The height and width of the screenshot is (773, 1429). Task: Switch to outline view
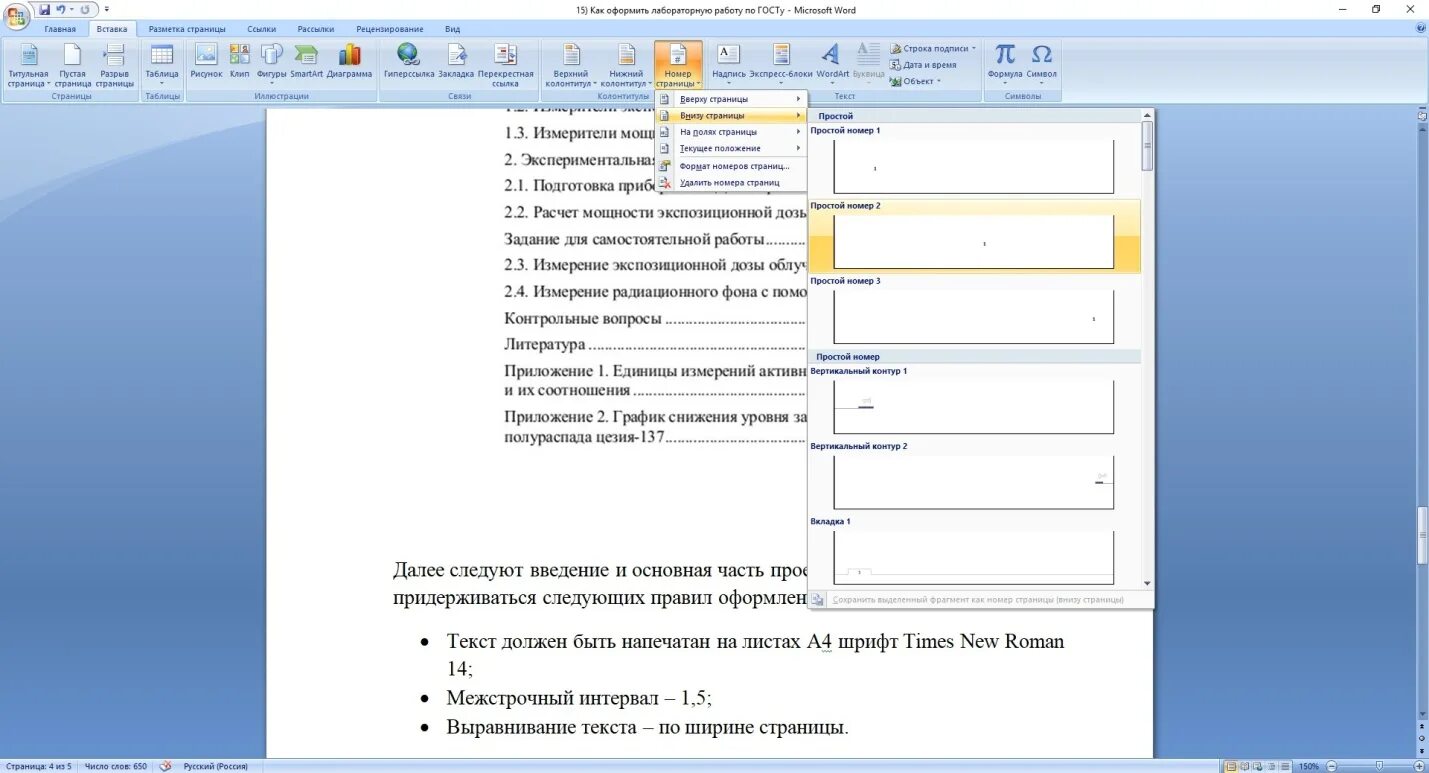(x=1271, y=766)
